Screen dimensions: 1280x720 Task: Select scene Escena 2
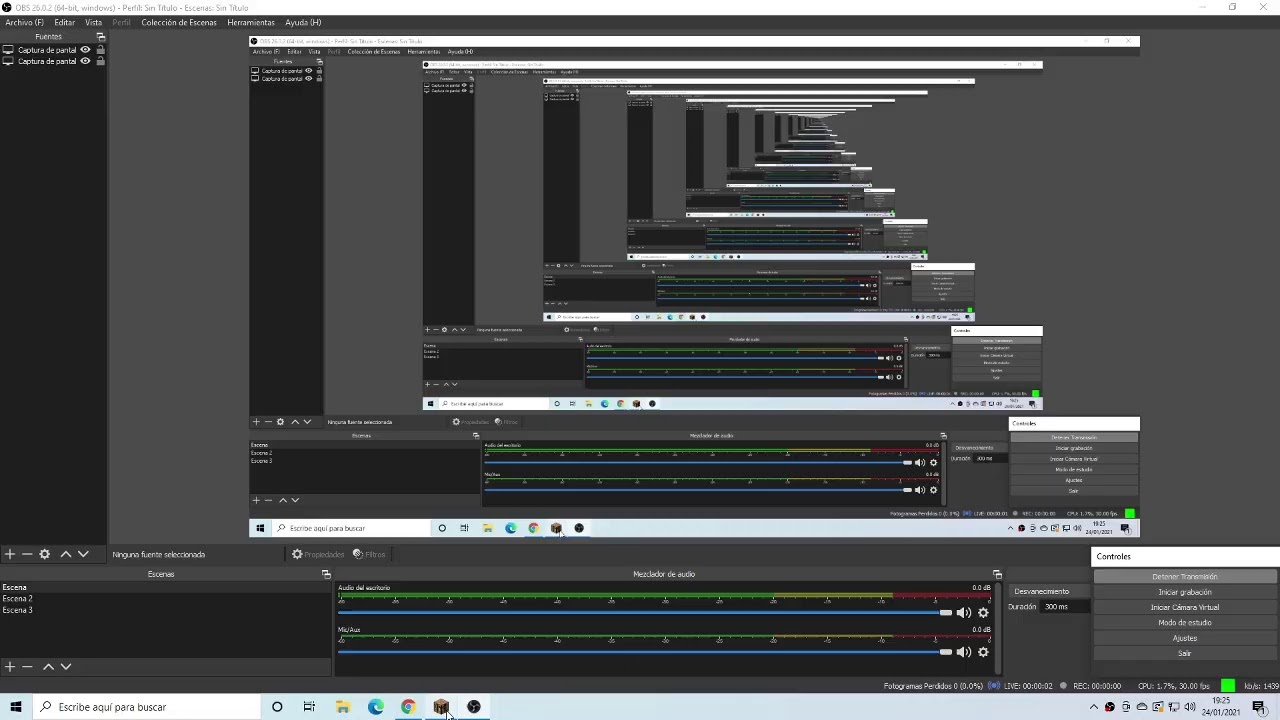(x=165, y=598)
